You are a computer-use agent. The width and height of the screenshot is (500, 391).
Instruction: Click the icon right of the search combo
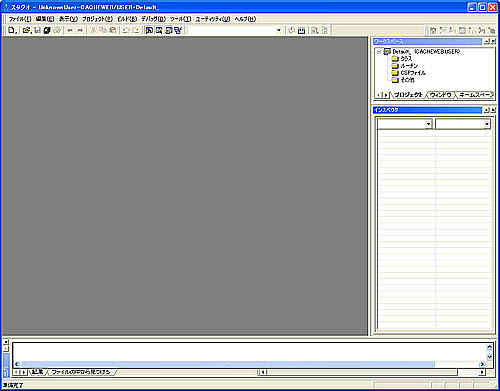tap(292, 30)
